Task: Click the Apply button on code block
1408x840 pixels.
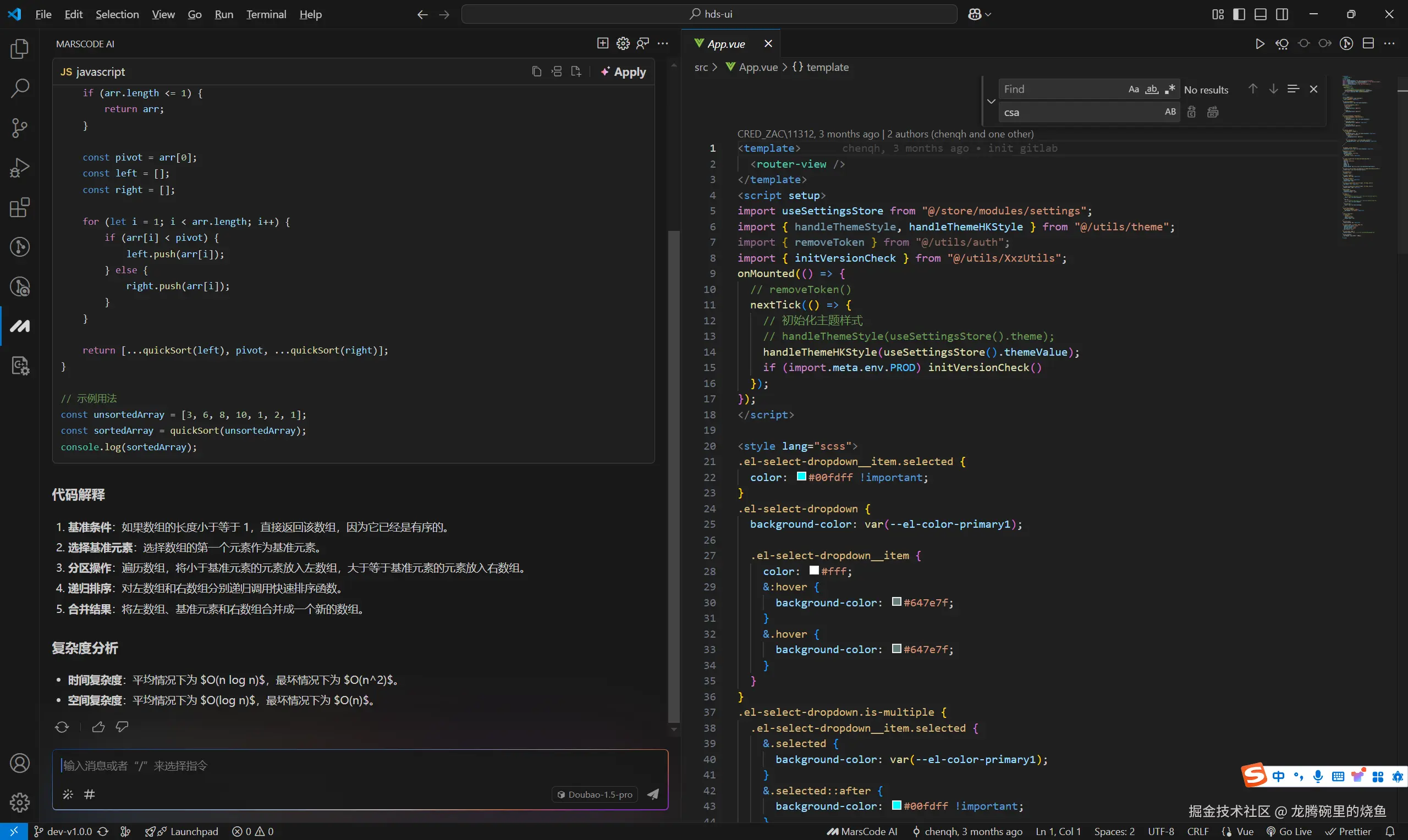Action: point(623,72)
